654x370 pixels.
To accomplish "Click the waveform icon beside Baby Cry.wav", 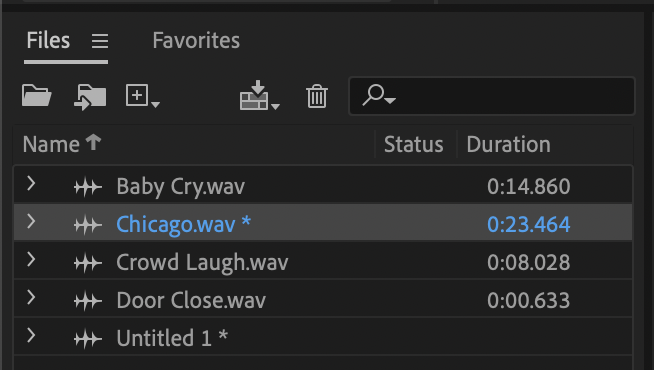I will click(88, 187).
